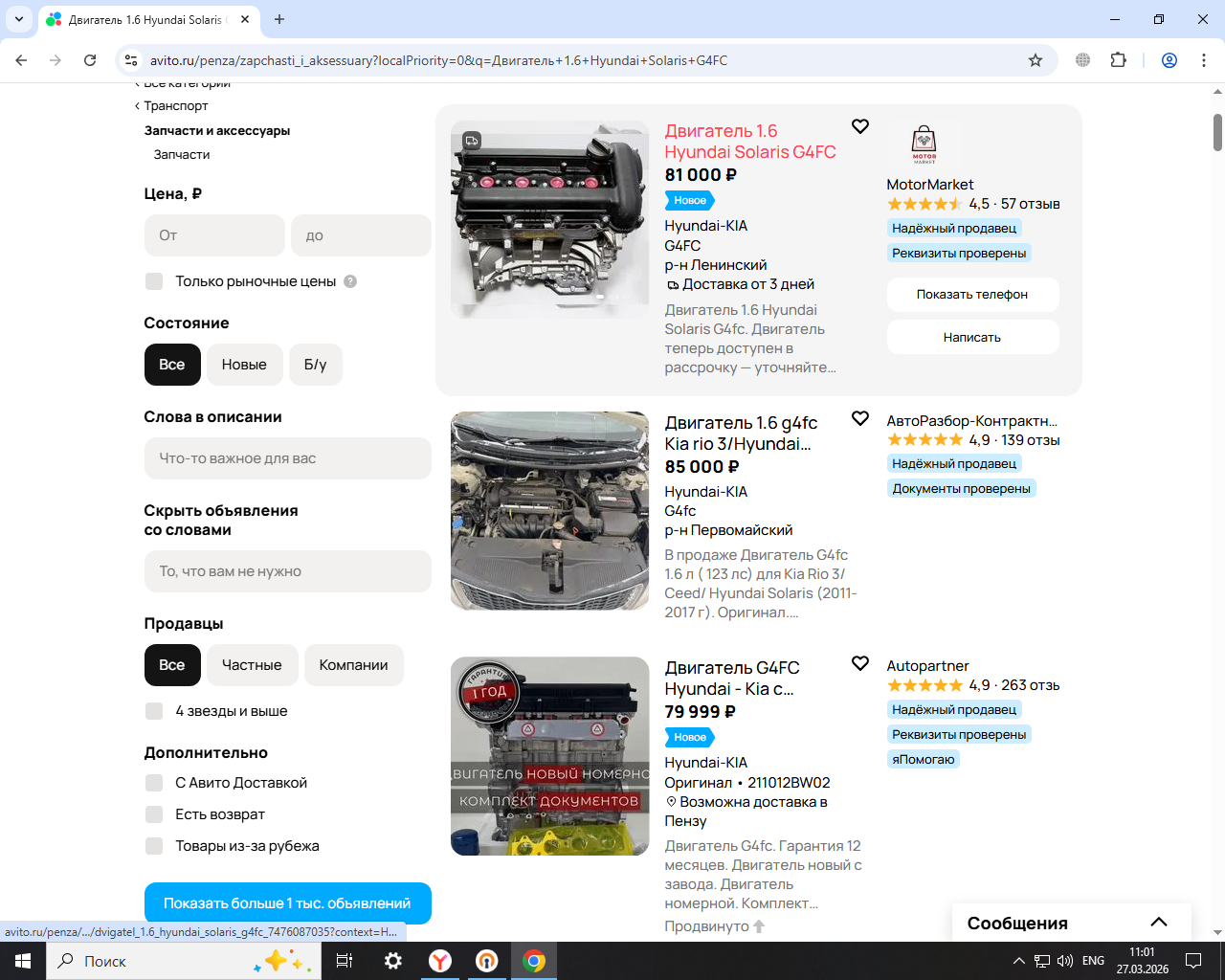Check the 4 звезды и выше option

[154, 711]
